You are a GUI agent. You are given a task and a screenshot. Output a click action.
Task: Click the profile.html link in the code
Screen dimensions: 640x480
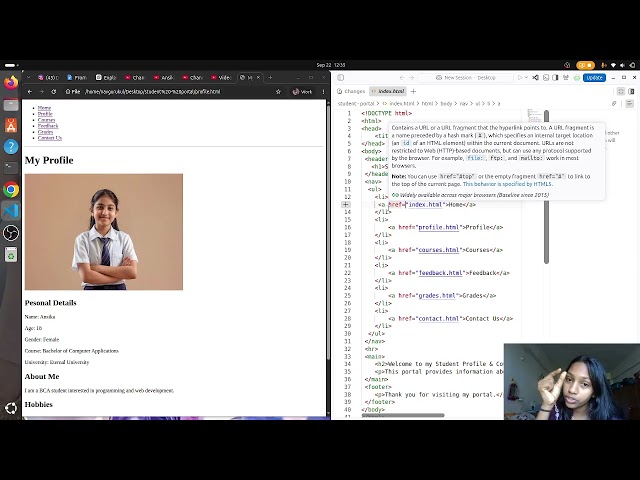pos(439,227)
